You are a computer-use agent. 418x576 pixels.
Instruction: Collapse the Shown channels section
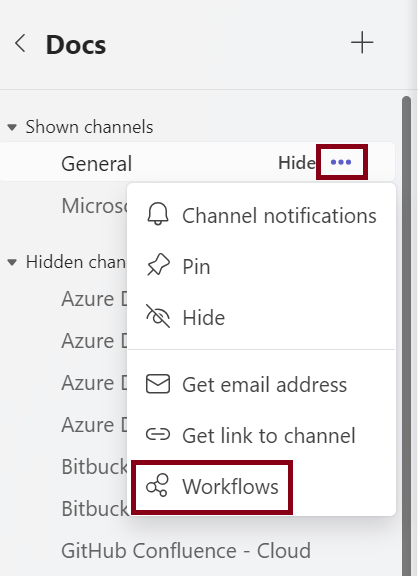click(12, 127)
